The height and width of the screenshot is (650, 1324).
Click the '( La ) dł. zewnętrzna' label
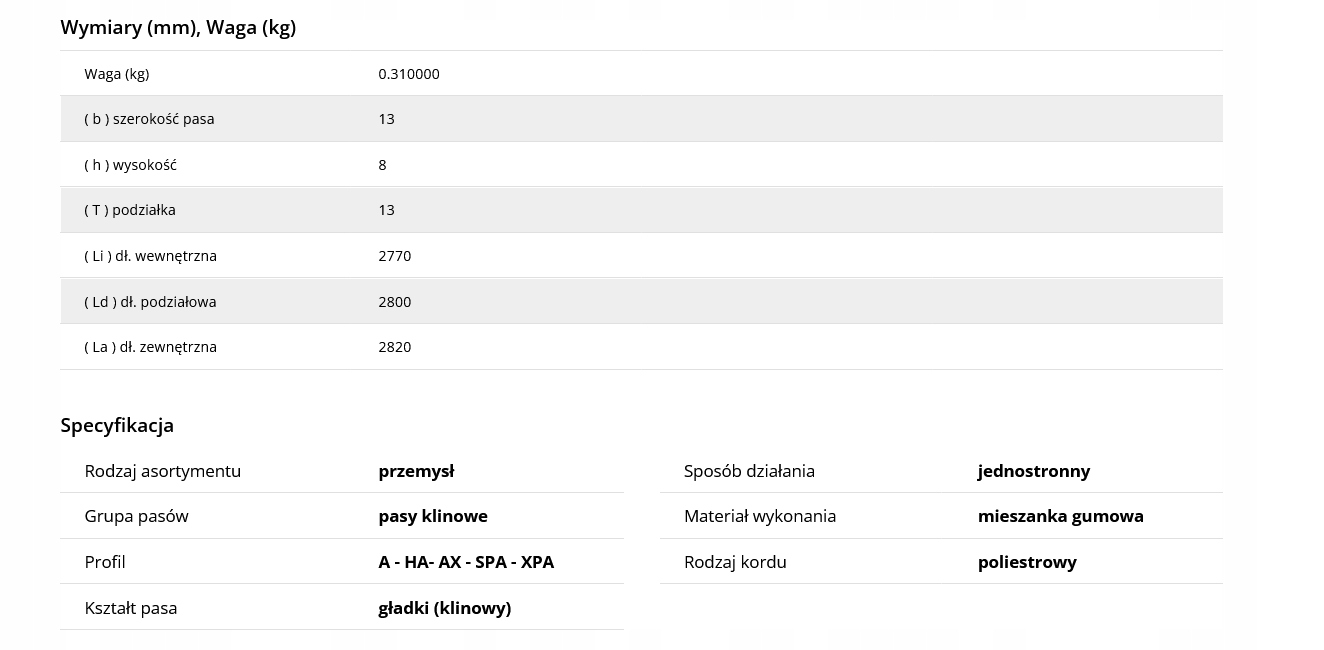coord(150,347)
